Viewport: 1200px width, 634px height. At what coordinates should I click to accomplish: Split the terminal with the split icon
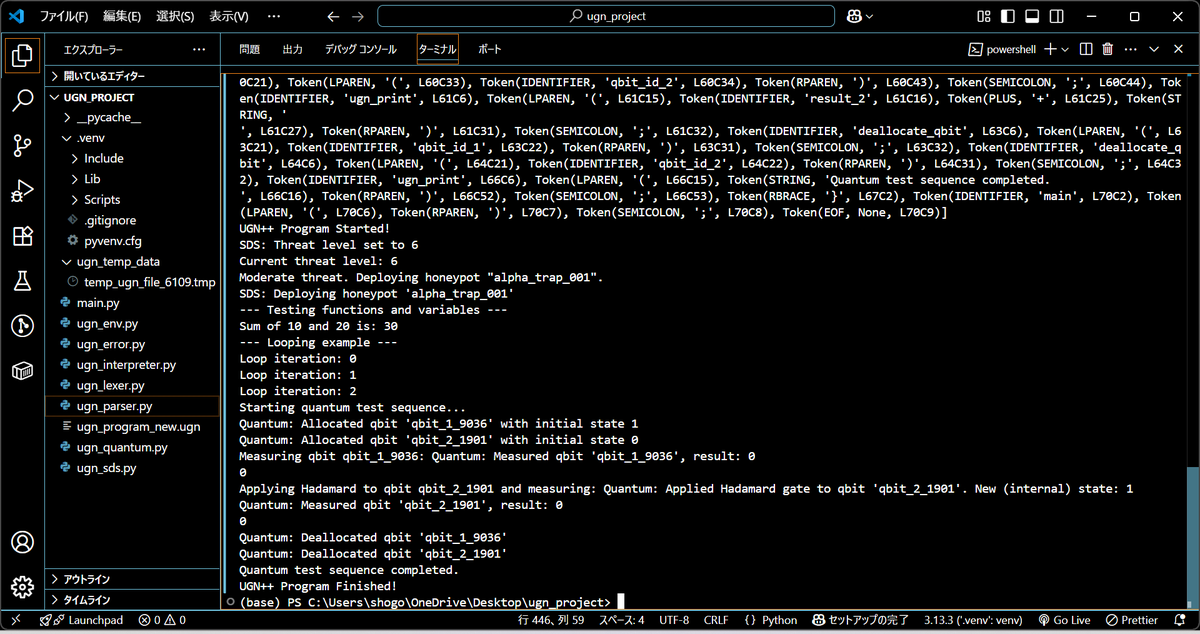[1085, 49]
